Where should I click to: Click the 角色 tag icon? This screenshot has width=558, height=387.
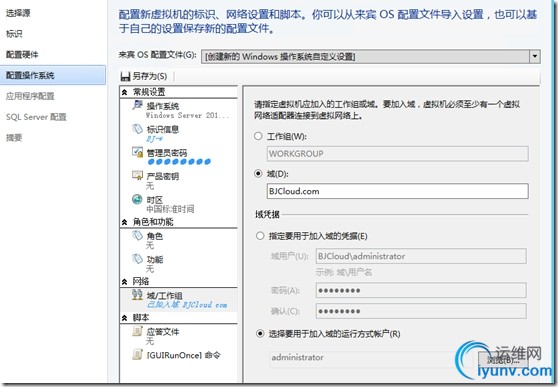(x=137, y=235)
